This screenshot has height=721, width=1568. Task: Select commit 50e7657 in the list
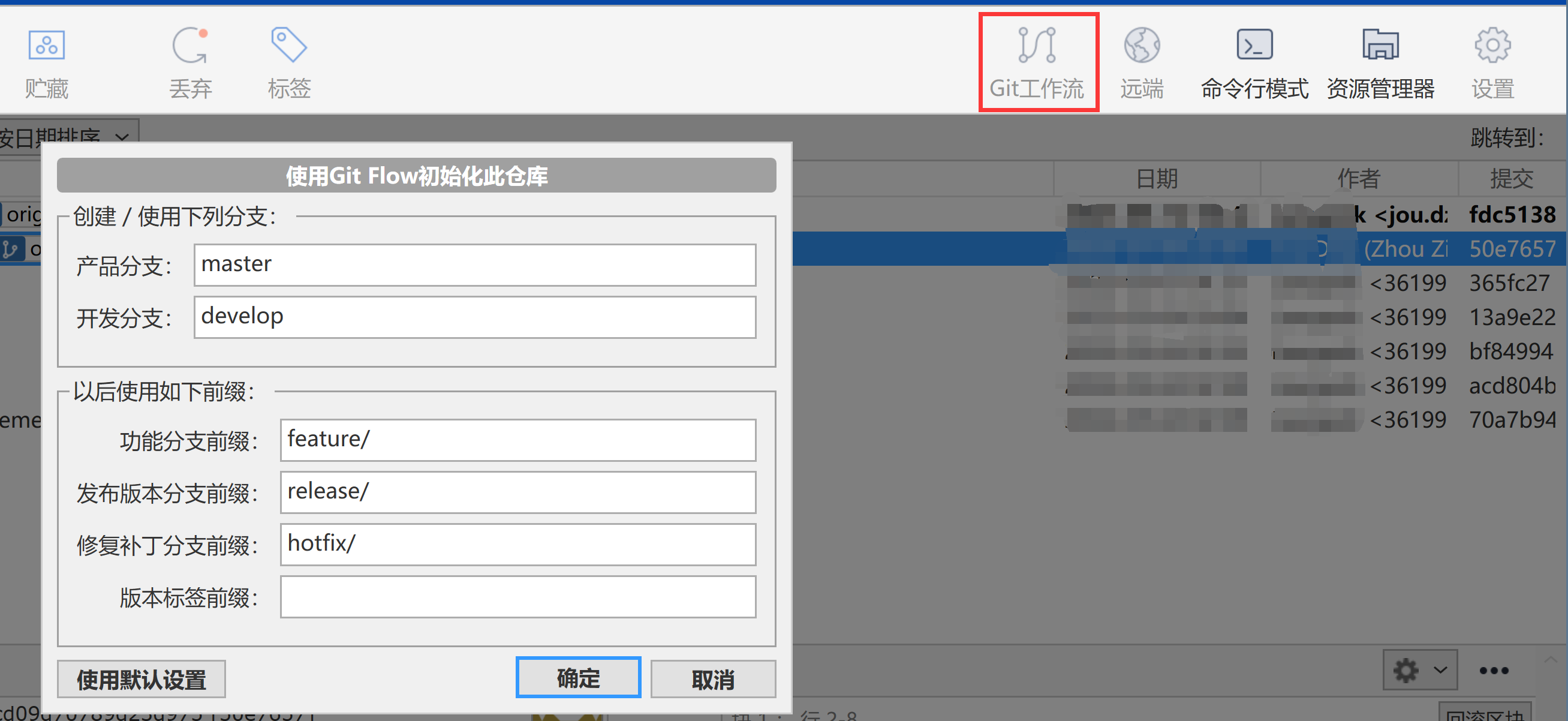(1512, 248)
